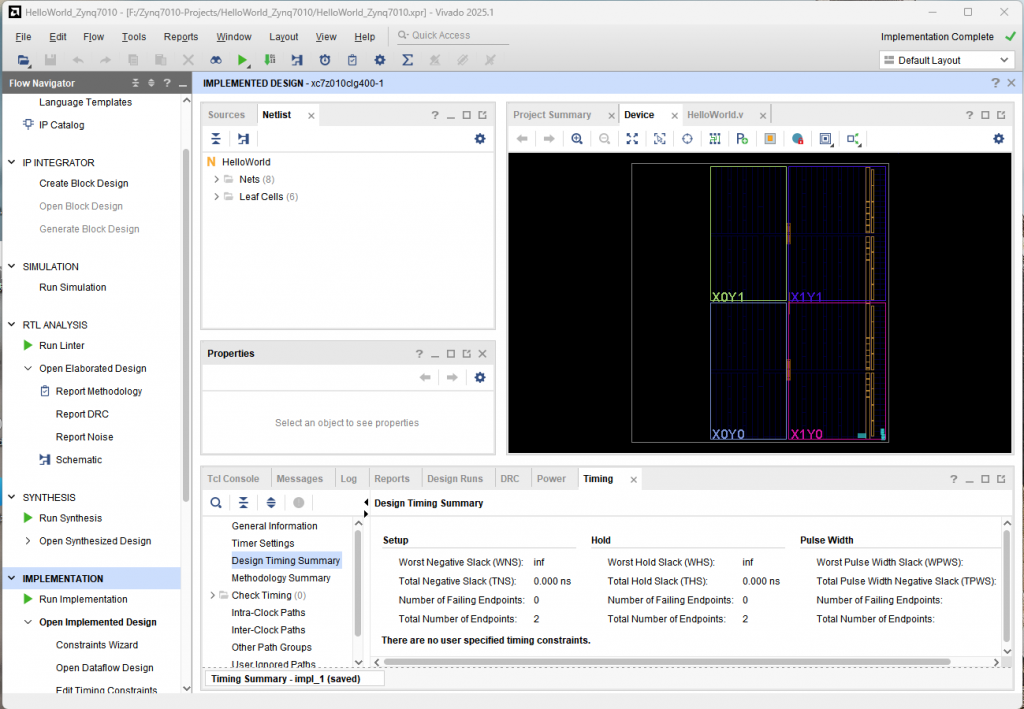The image size is (1024, 709).
Task: Open the Tools menu
Action: click(133, 37)
